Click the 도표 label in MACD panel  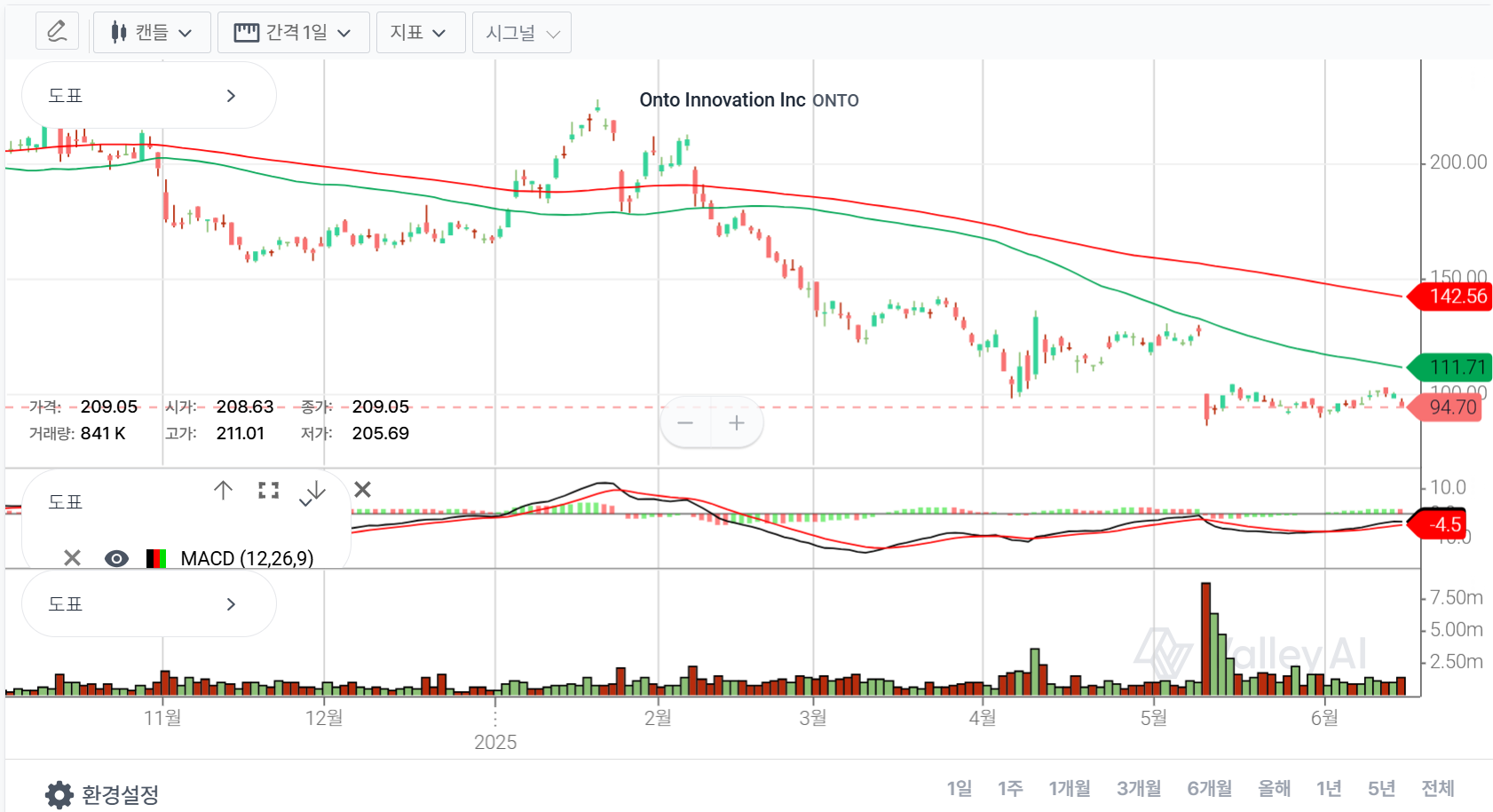[65, 502]
